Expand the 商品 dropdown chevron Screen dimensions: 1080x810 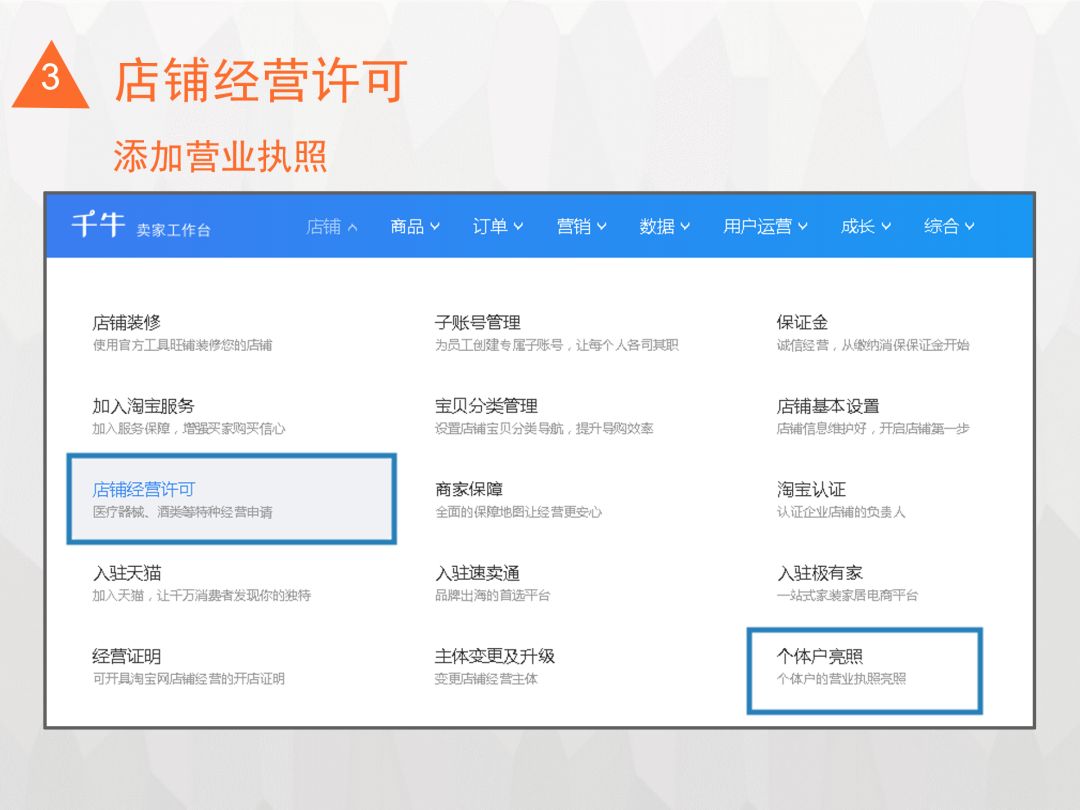click(x=435, y=226)
